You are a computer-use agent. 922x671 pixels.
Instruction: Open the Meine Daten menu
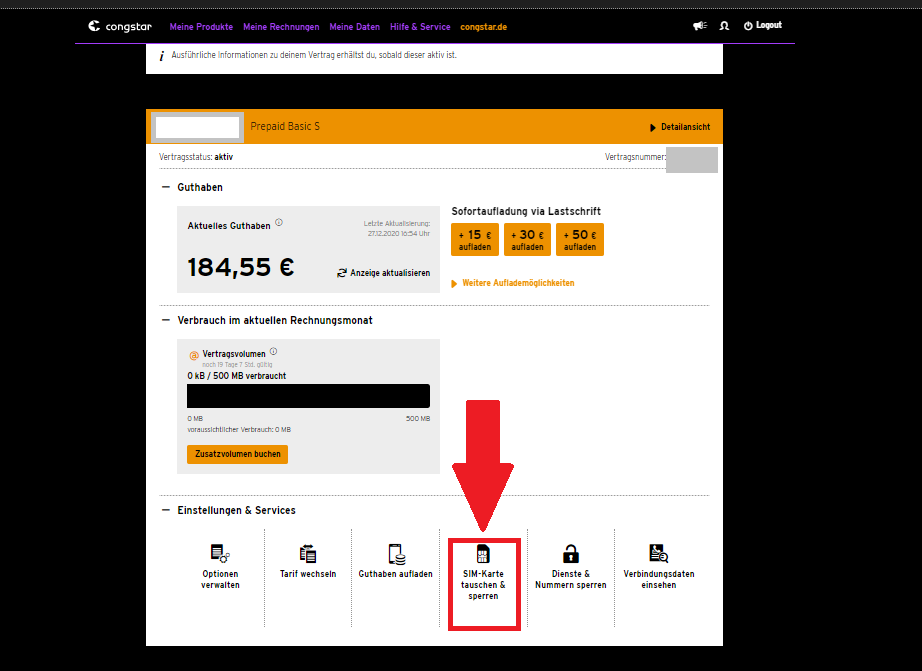point(355,27)
